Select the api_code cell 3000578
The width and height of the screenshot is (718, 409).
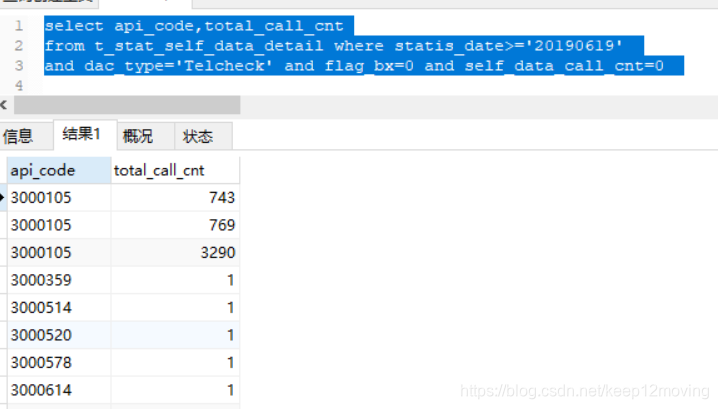(x=59, y=363)
